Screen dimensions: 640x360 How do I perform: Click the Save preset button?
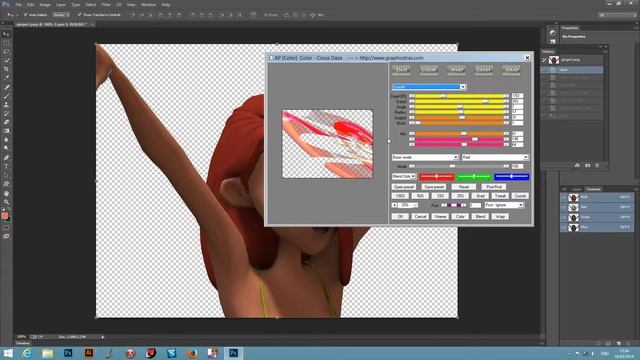point(434,187)
